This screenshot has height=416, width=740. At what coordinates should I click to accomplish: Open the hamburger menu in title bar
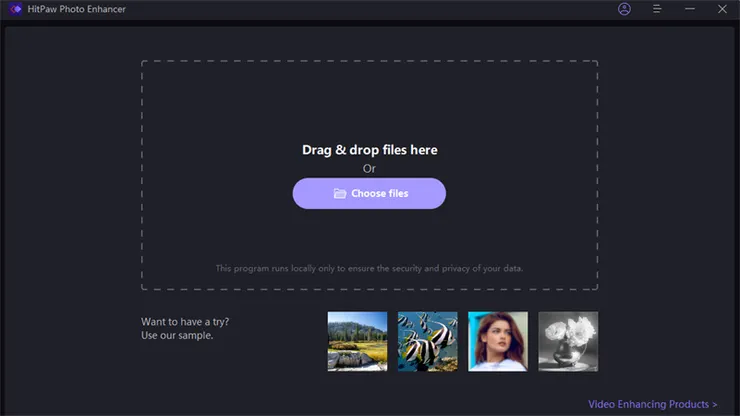pyautogui.click(x=657, y=9)
